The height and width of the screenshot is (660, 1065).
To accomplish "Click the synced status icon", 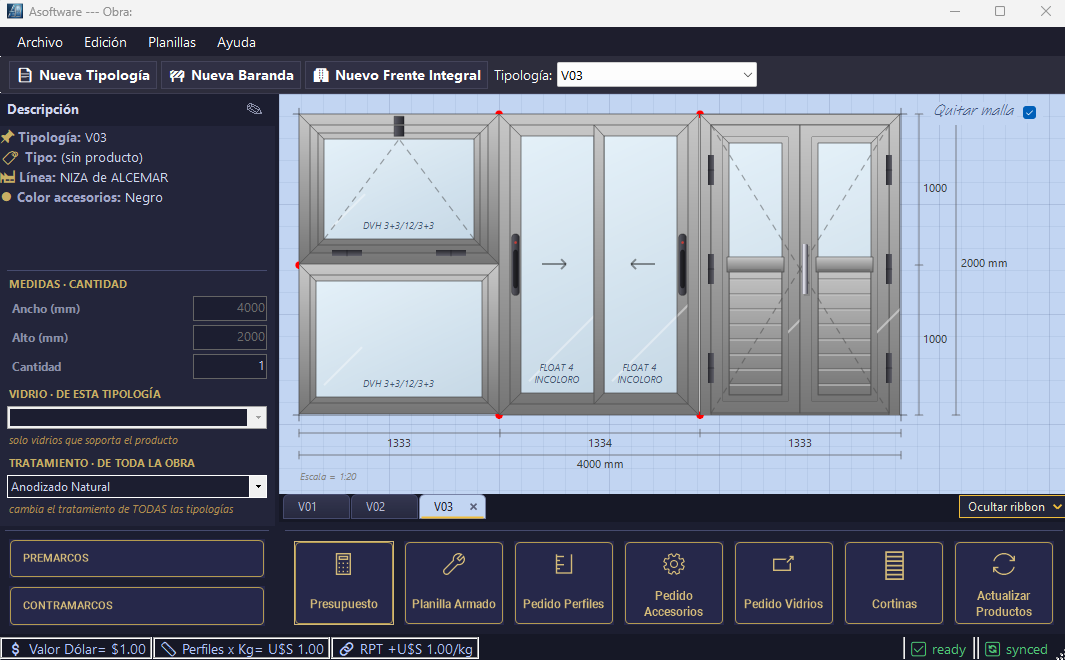I will coord(992,649).
